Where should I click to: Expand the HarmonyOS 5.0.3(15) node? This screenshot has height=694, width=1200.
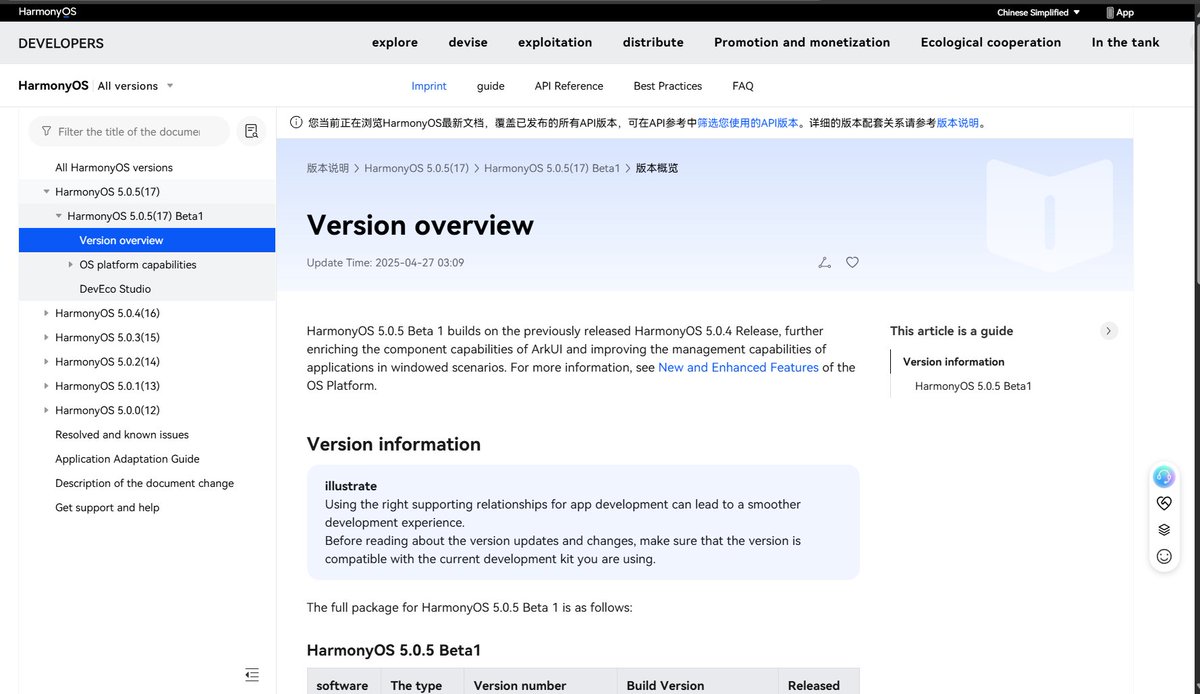(x=46, y=337)
